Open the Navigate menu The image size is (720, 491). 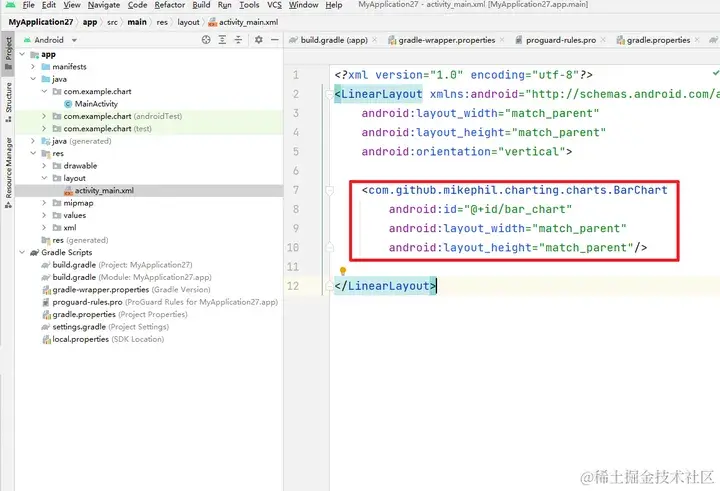pos(104,5)
